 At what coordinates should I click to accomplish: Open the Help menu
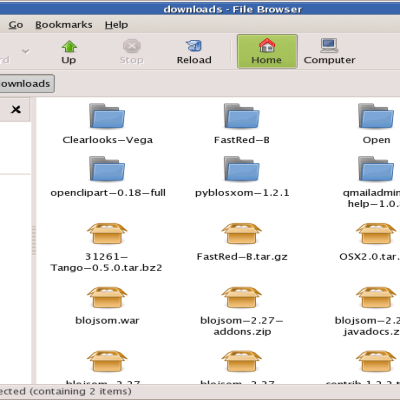pos(116,25)
